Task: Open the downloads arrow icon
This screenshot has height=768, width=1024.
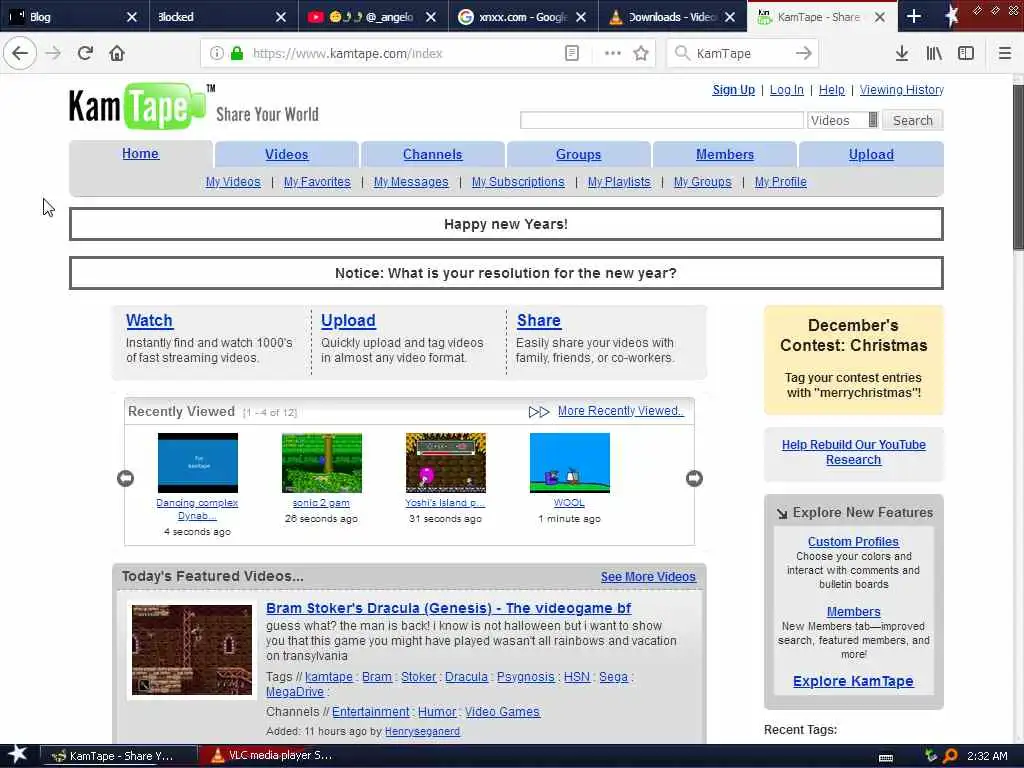Action: click(902, 54)
